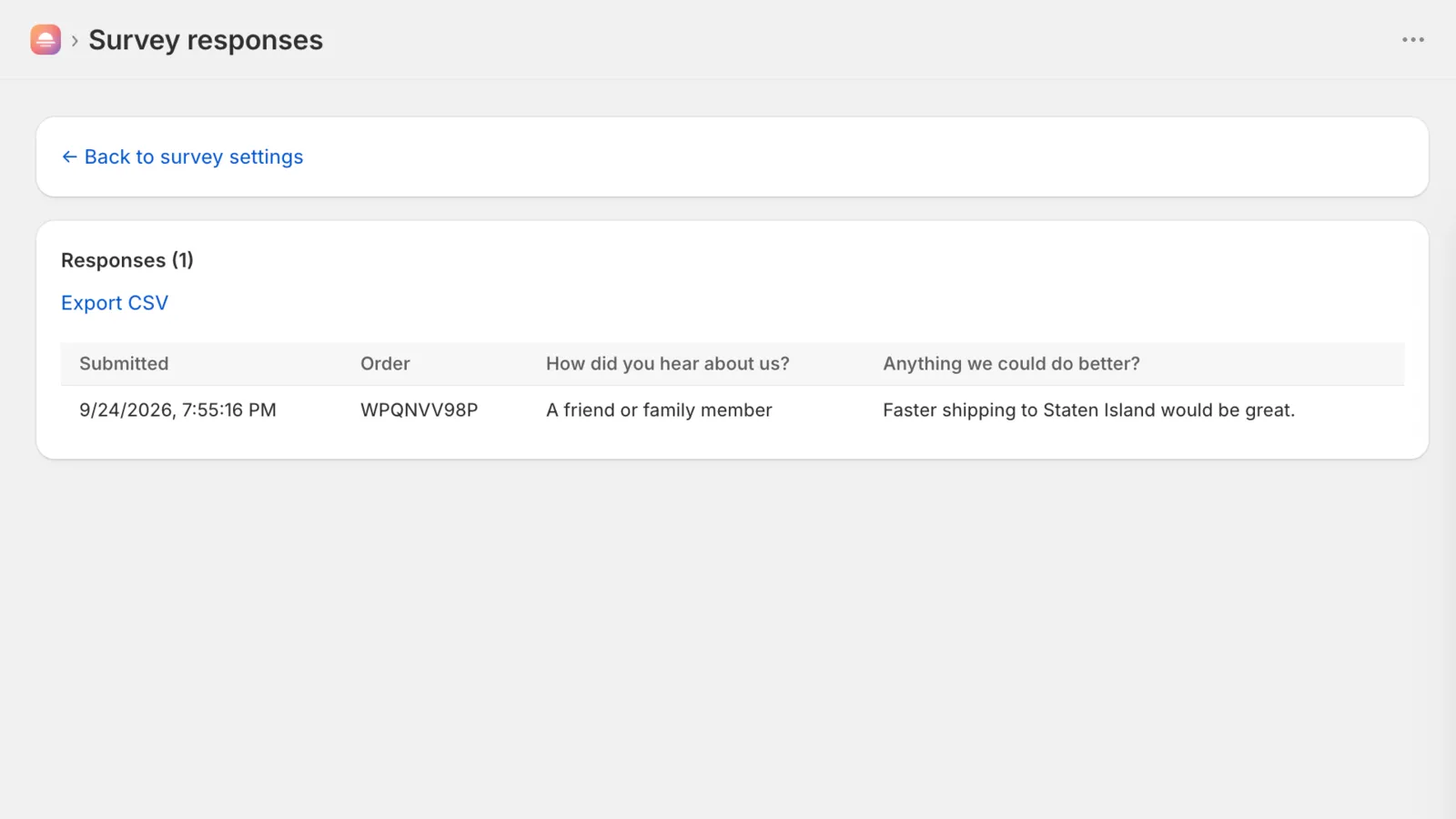The image size is (1456, 819).
Task: Select the 9/24/2026, 7:55:16 PM cell
Action: (x=177, y=410)
